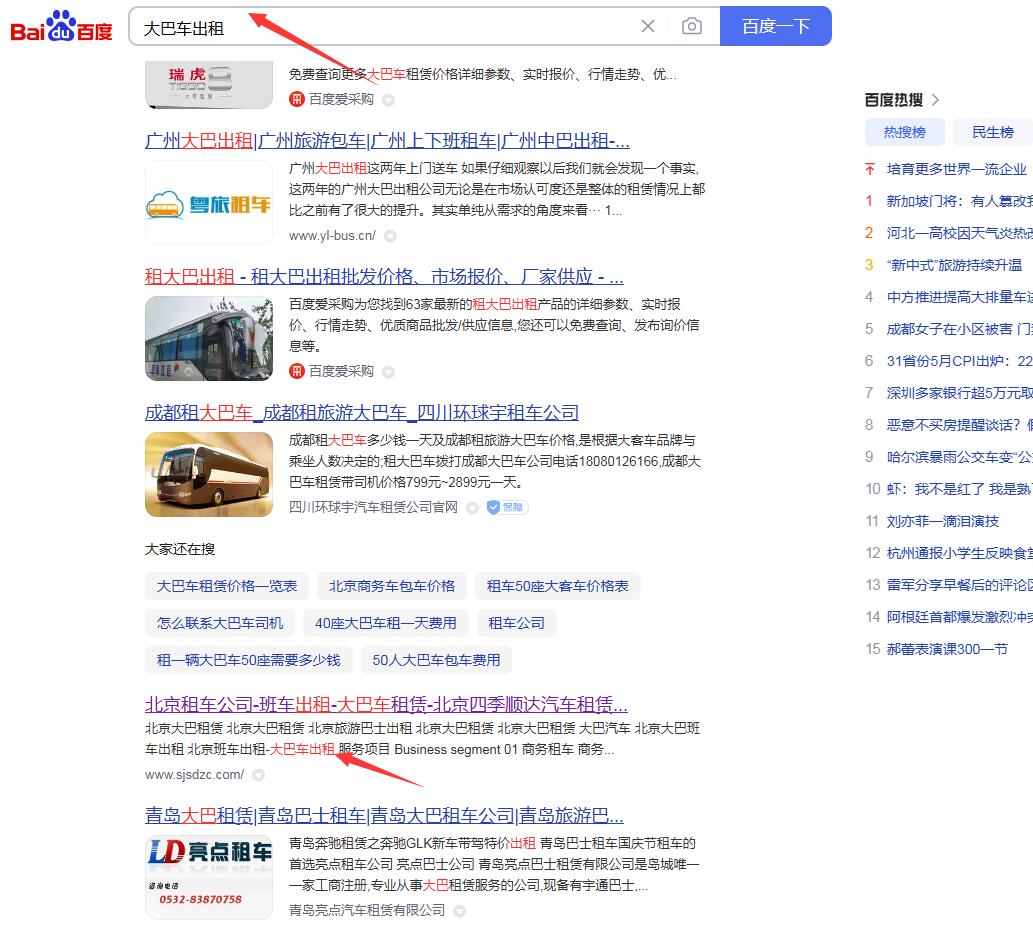Open the brown coach bus thumbnail

coord(209,474)
